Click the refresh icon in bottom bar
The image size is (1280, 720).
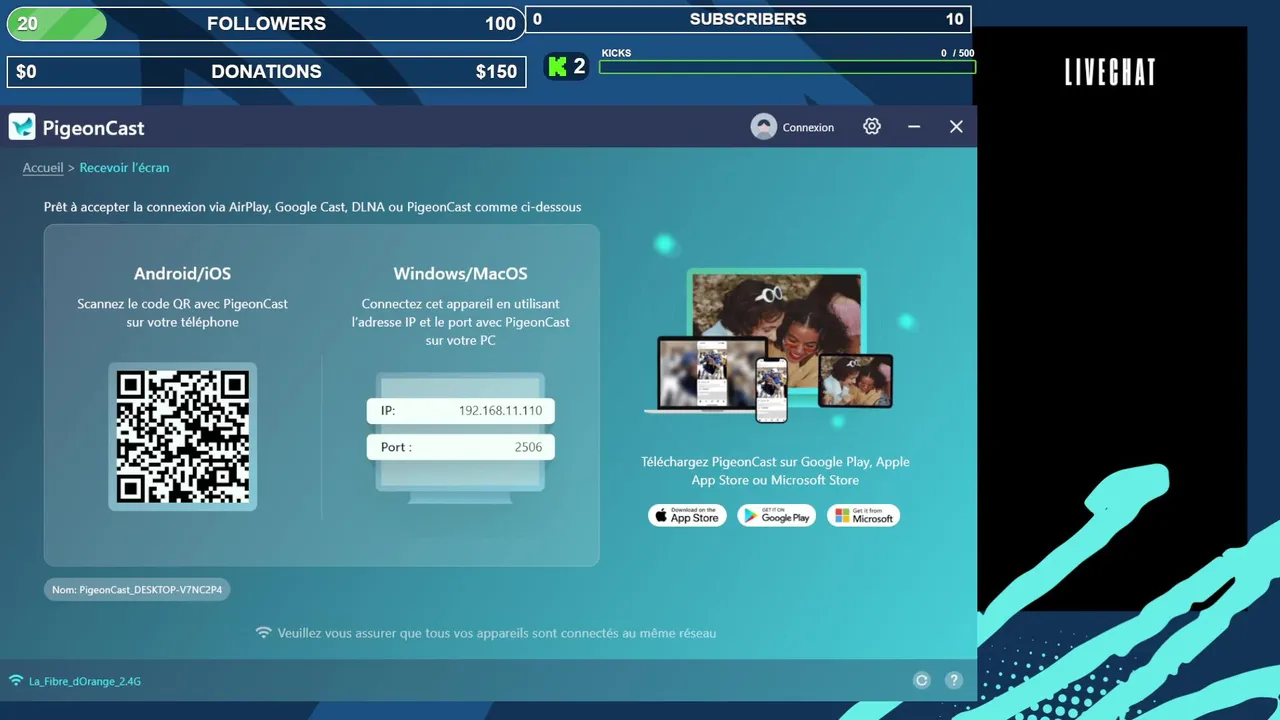922,680
